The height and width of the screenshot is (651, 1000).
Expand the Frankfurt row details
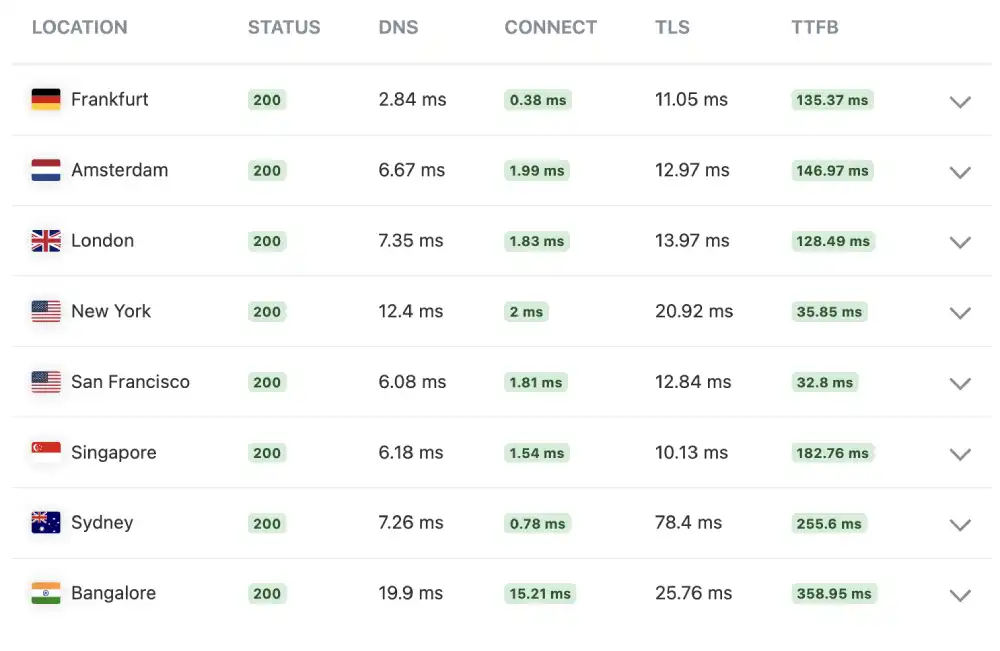click(x=960, y=101)
